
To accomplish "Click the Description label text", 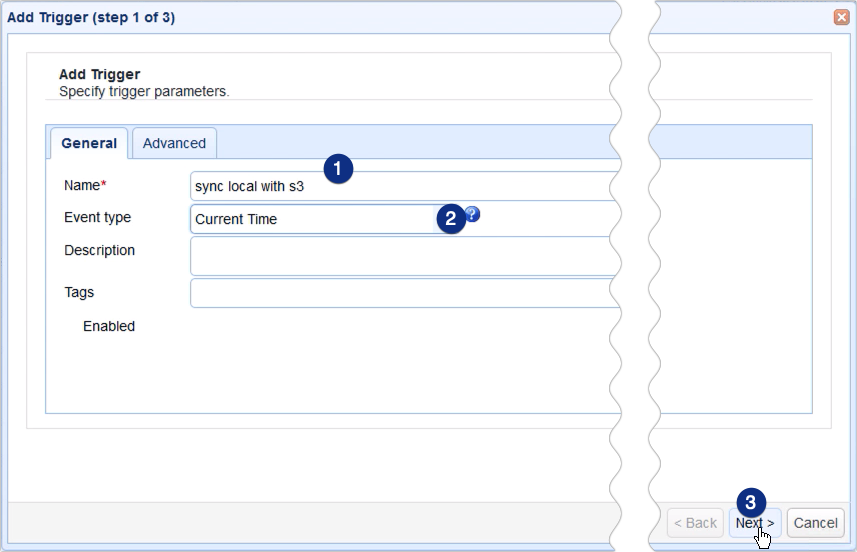I will (x=99, y=250).
